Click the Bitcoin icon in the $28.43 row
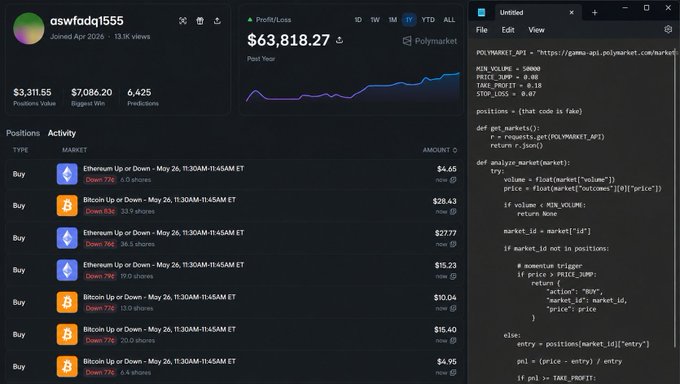 pos(67,206)
